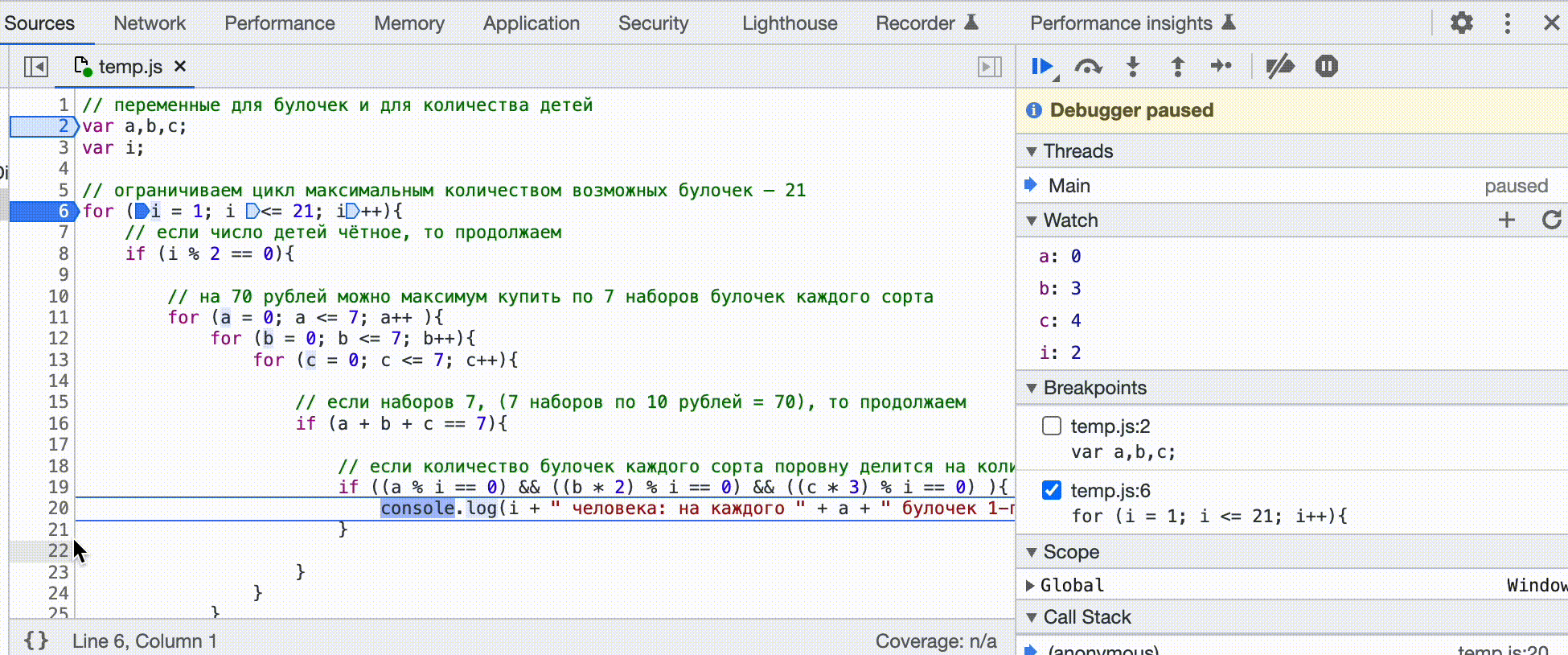This screenshot has width=1568, height=655.
Task: Open DevTools settings gear
Action: [1461, 23]
